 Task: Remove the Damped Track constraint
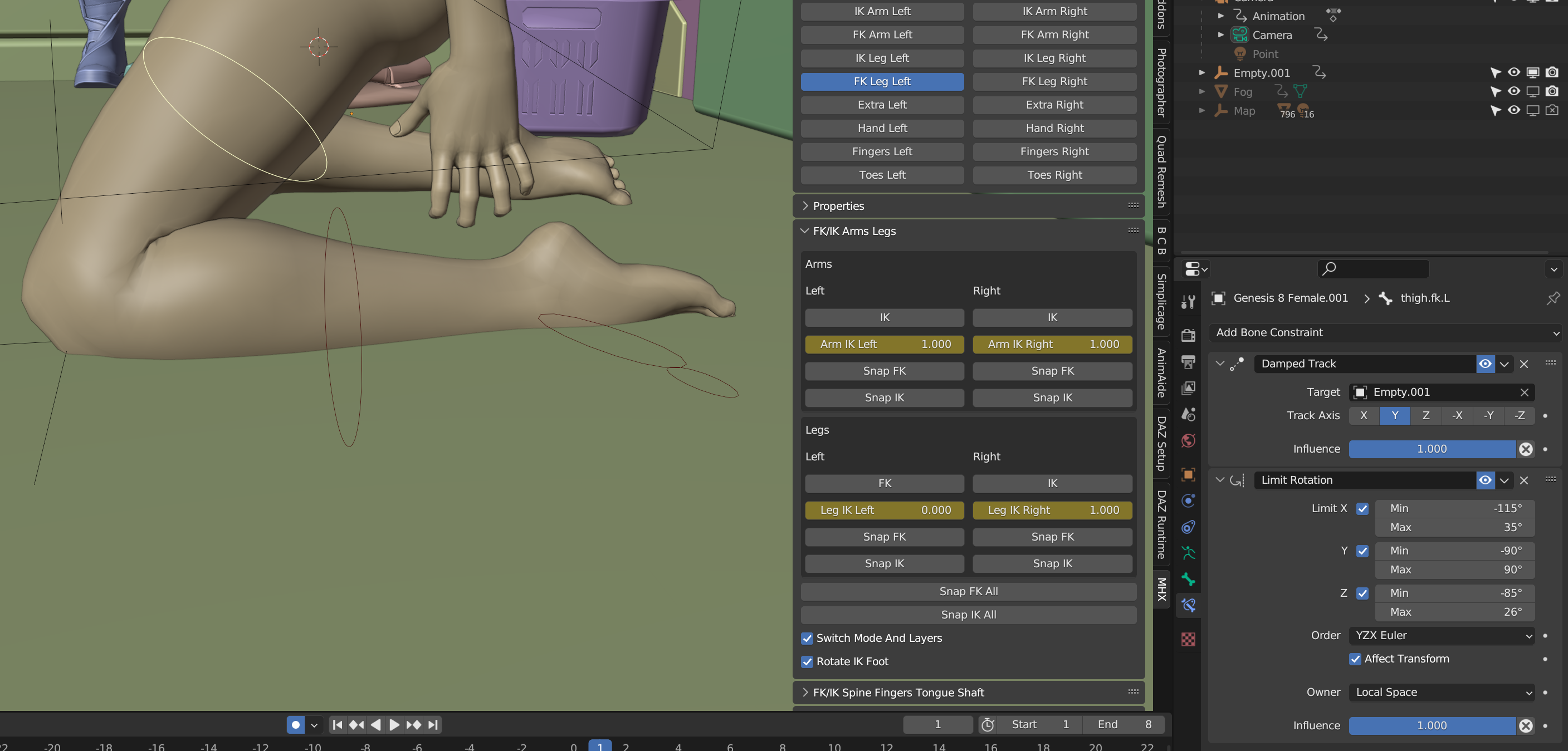point(1523,364)
